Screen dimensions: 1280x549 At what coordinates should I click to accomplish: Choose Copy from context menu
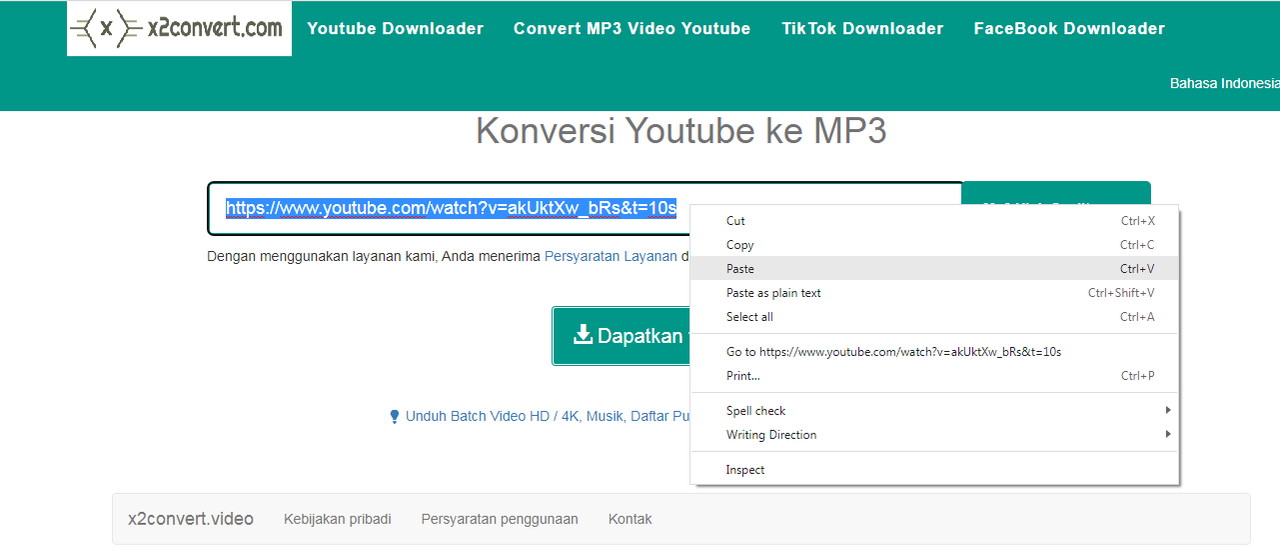[x=935, y=245]
